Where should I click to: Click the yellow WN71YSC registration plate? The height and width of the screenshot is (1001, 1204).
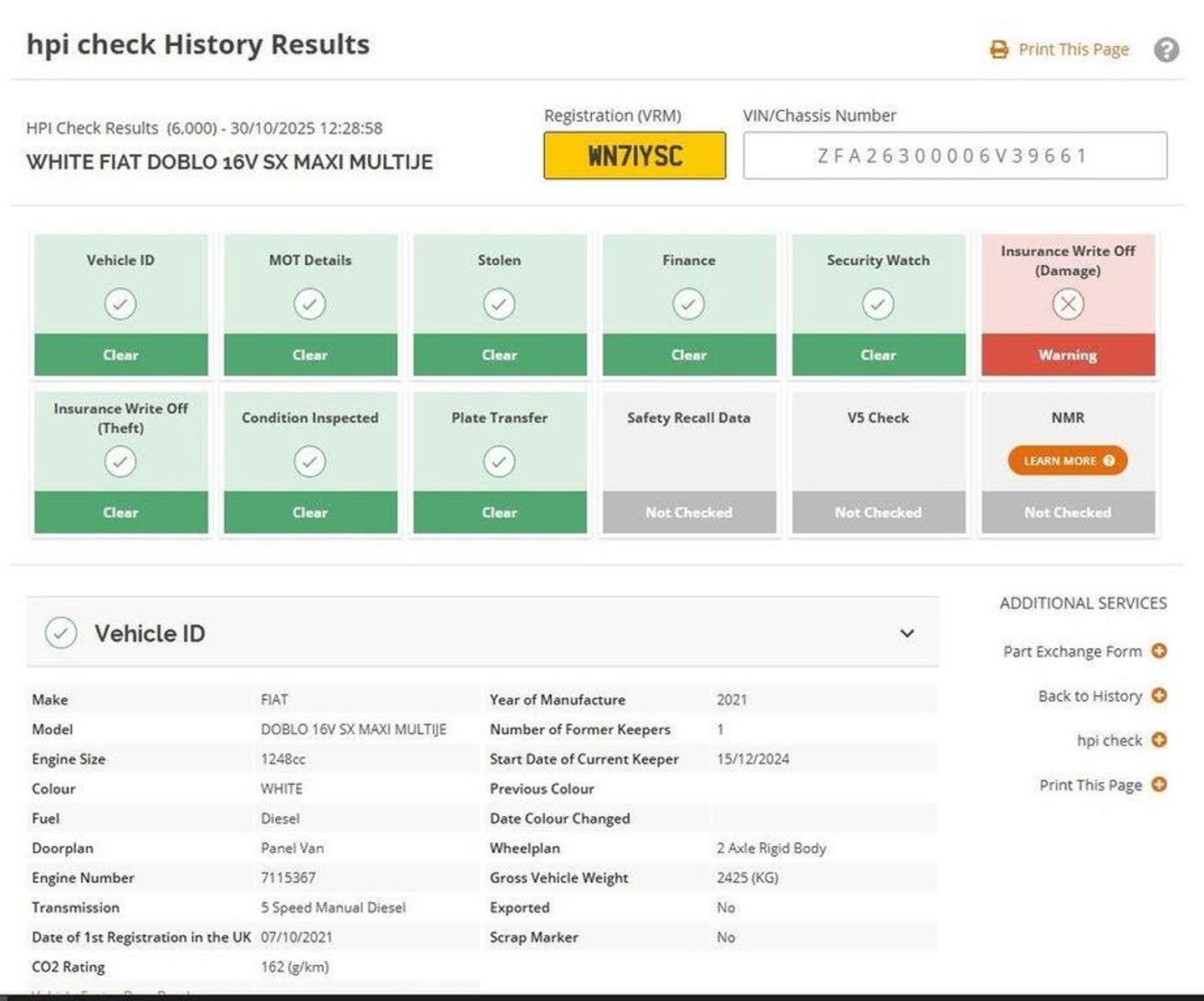point(635,156)
